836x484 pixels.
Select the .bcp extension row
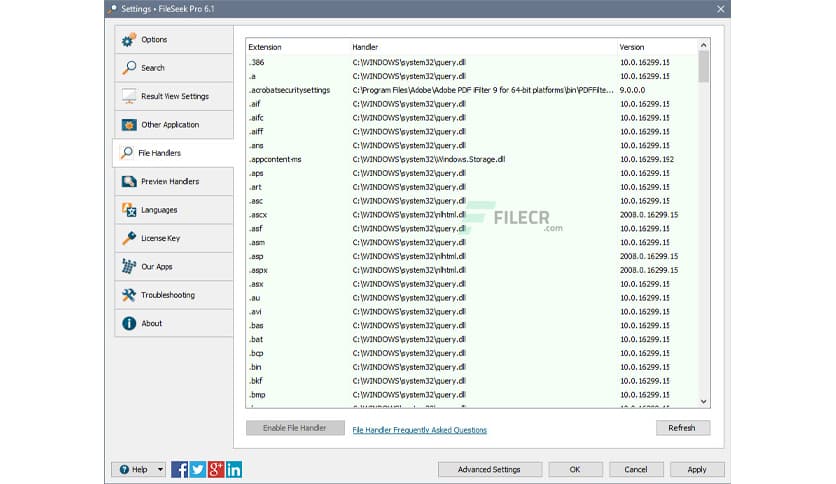coord(472,353)
